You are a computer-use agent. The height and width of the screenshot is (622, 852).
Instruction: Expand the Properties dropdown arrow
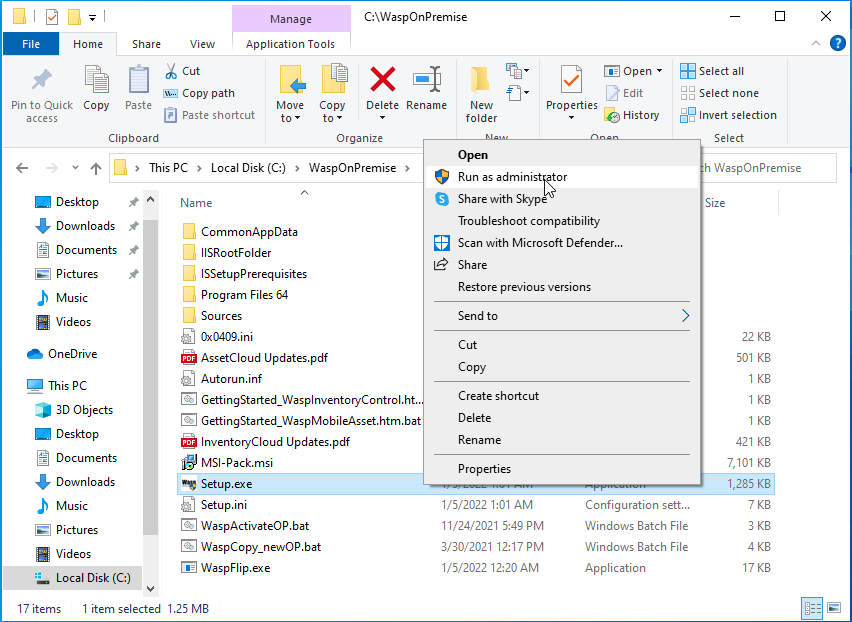(x=571, y=118)
